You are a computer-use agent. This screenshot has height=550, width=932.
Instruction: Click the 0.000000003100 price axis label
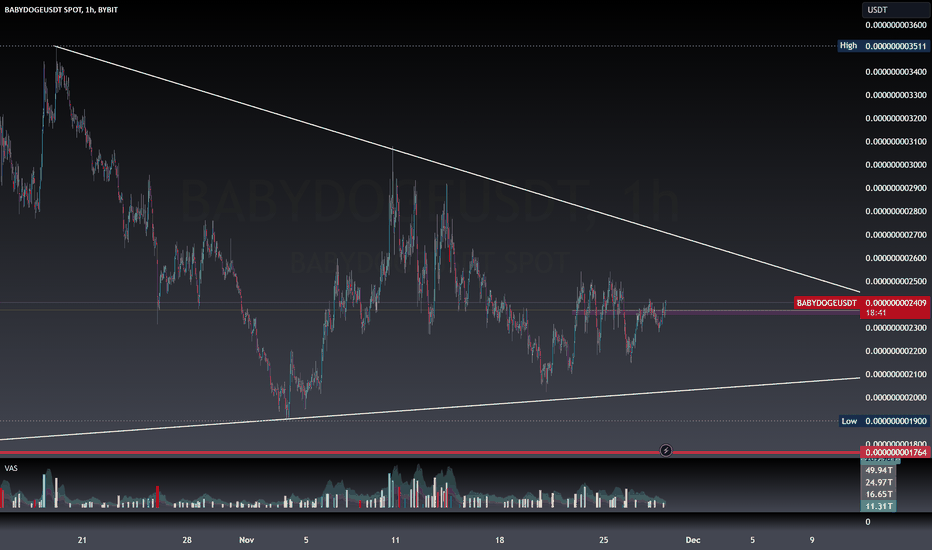896,142
